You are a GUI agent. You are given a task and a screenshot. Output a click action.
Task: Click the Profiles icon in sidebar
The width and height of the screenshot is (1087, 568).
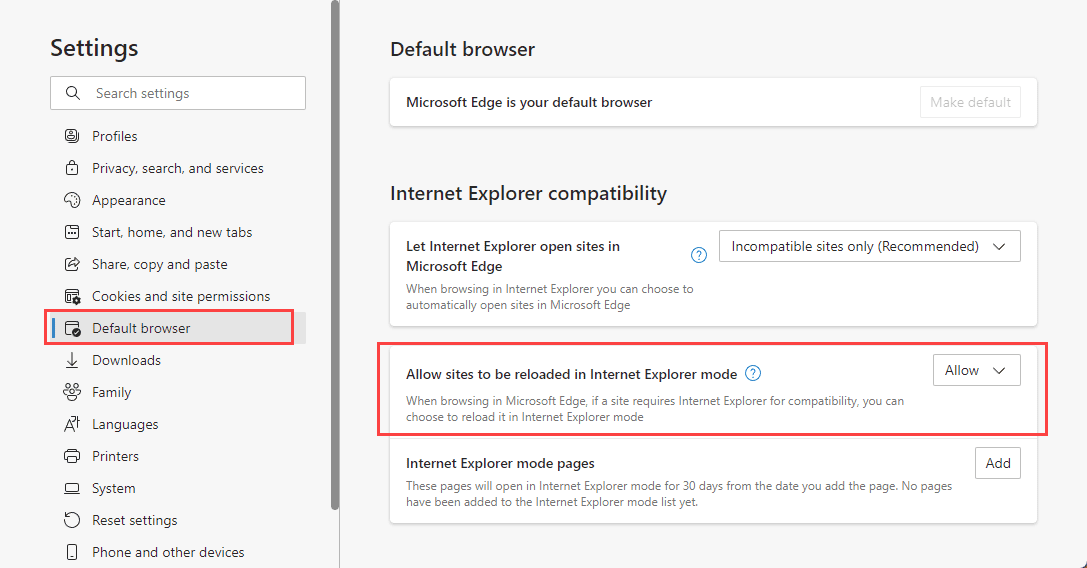(x=71, y=136)
